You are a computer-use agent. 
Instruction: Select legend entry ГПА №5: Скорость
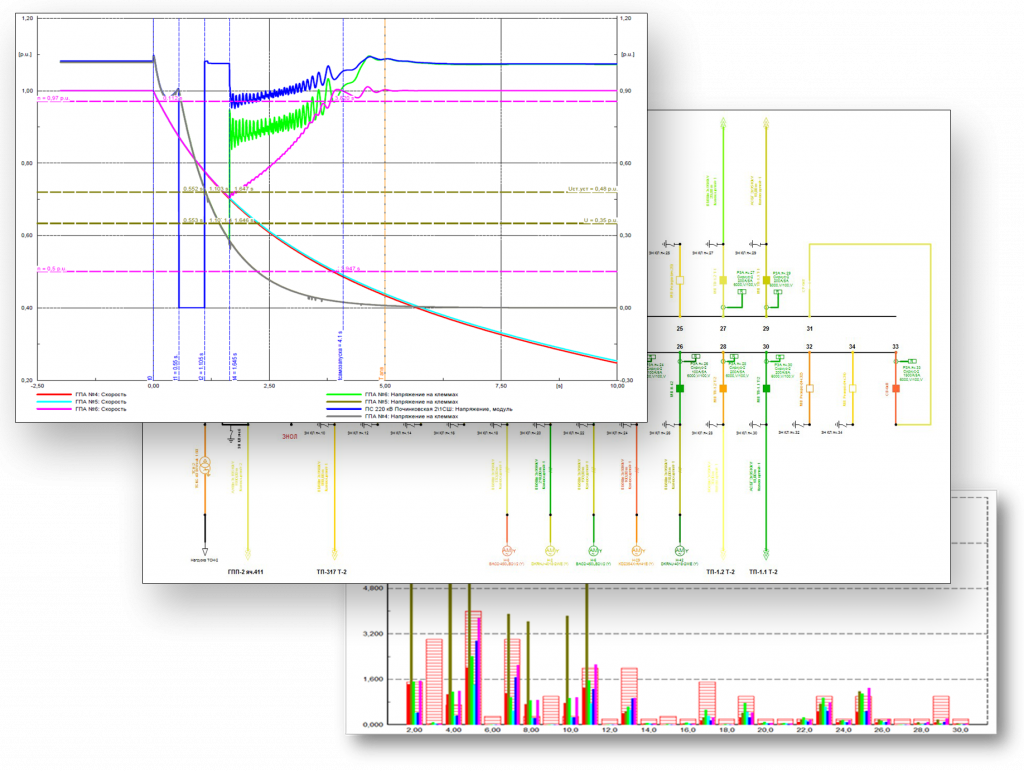click(101, 402)
